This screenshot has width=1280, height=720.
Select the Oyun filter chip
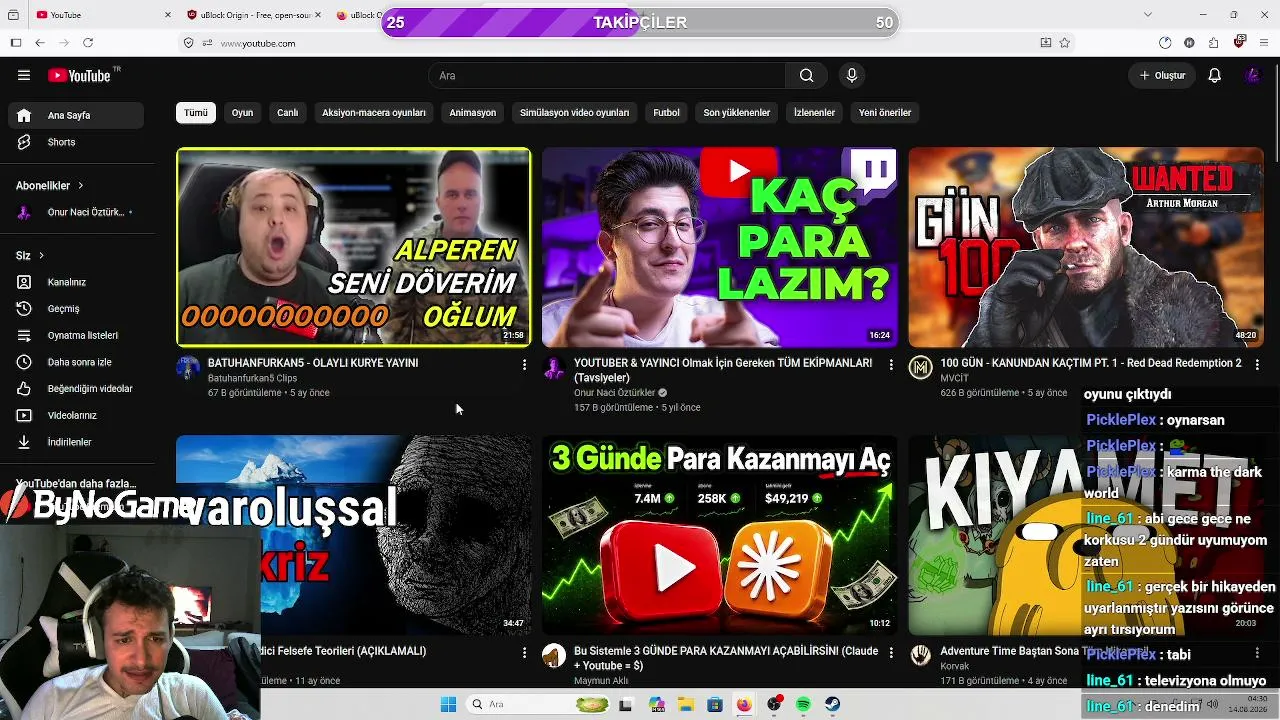pyautogui.click(x=243, y=113)
